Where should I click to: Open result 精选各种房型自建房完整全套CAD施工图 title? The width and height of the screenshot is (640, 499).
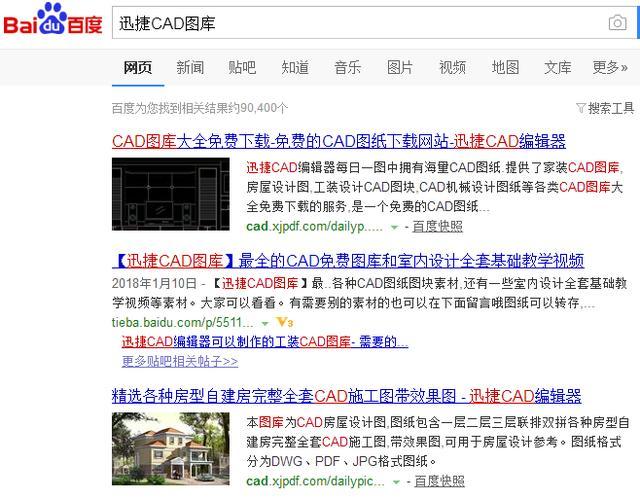click(x=347, y=396)
